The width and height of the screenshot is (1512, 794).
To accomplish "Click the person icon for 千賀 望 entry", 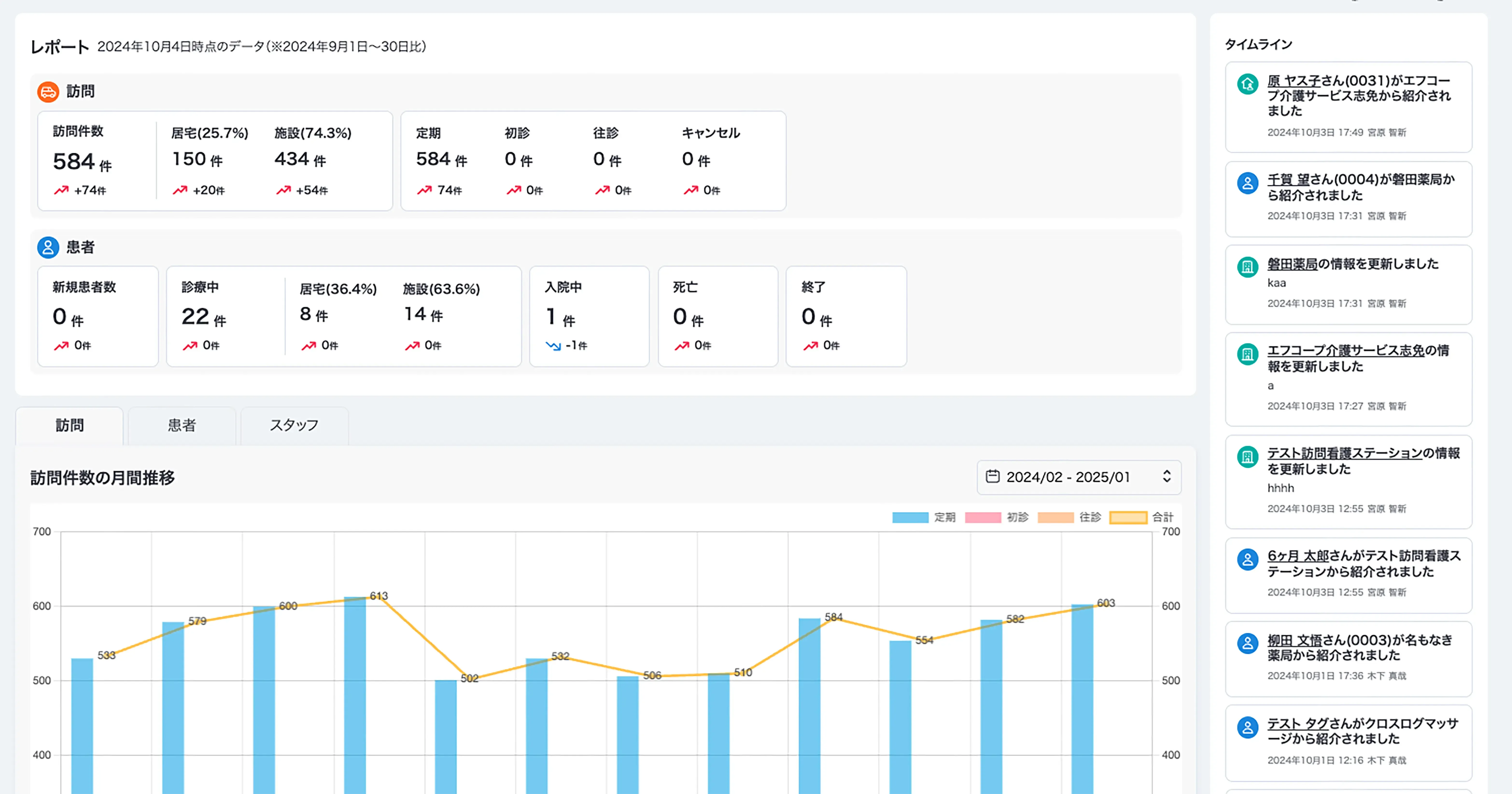I will point(1247,183).
